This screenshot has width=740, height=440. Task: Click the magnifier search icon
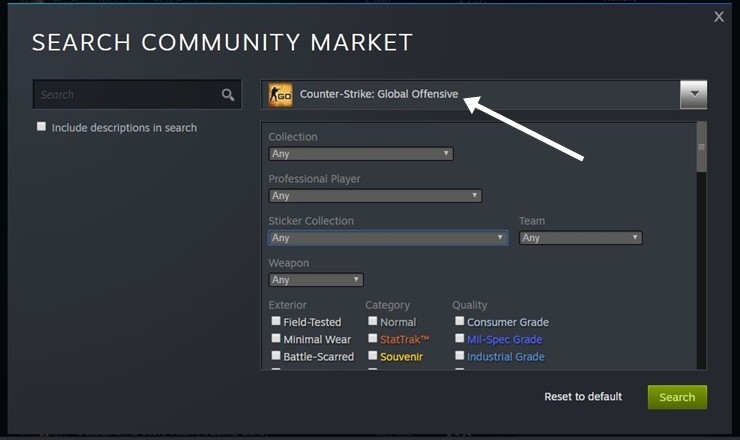pos(228,95)
